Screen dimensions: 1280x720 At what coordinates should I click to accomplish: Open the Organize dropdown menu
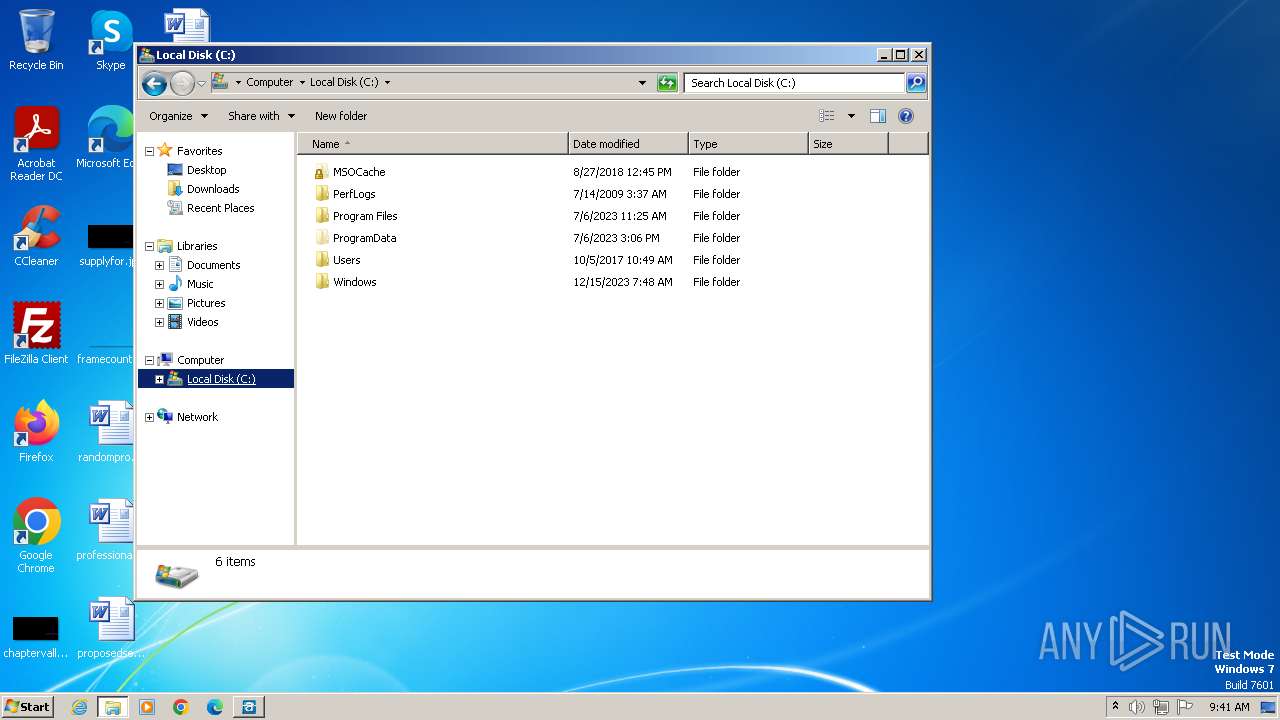click(x=178, y=116)
